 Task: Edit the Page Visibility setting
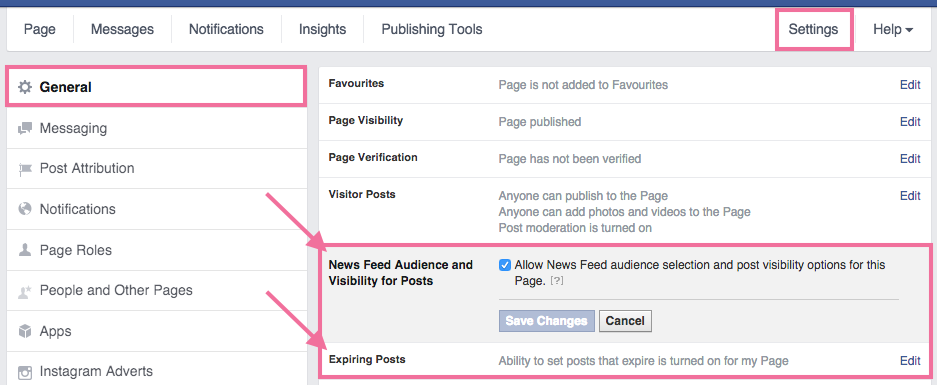(910, 122)
